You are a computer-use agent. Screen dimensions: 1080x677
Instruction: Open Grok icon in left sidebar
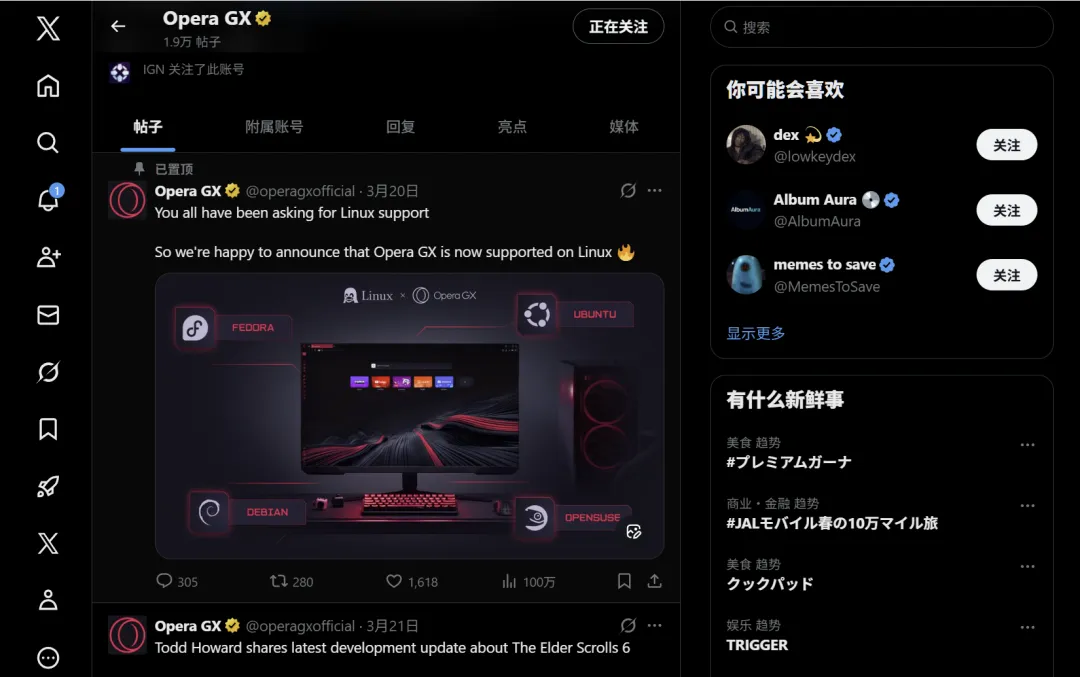(x=48, y=372)
